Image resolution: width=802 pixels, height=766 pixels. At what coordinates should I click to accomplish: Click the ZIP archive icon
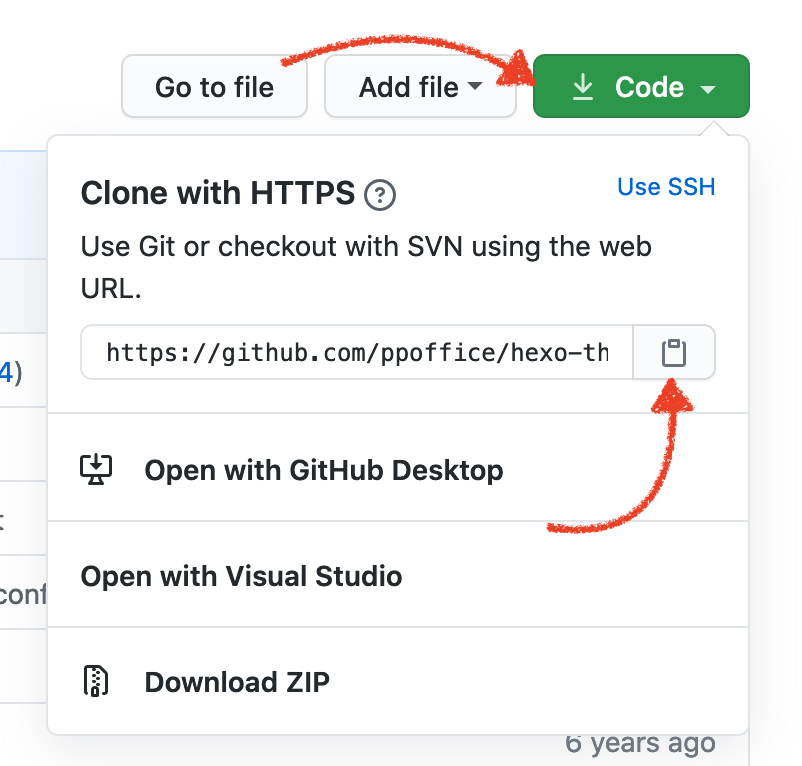point(96,682)
